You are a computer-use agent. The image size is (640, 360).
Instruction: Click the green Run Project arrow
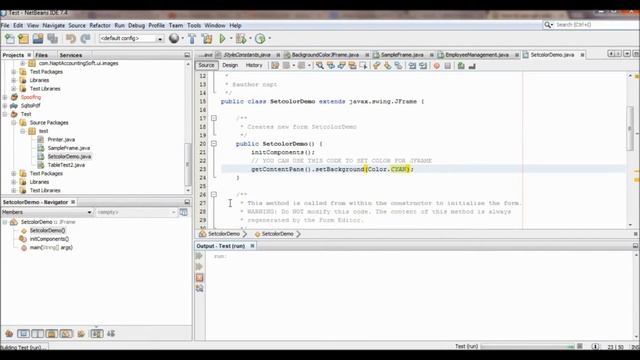click(x=222, y=39)
